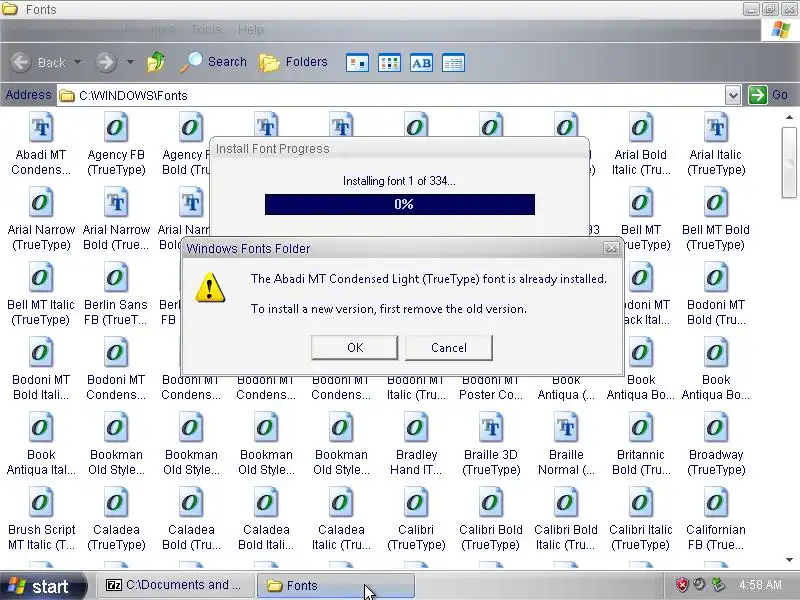Select Berlin Sans FB font
This screenshot has height=600, width=800.
pos(116,294)
